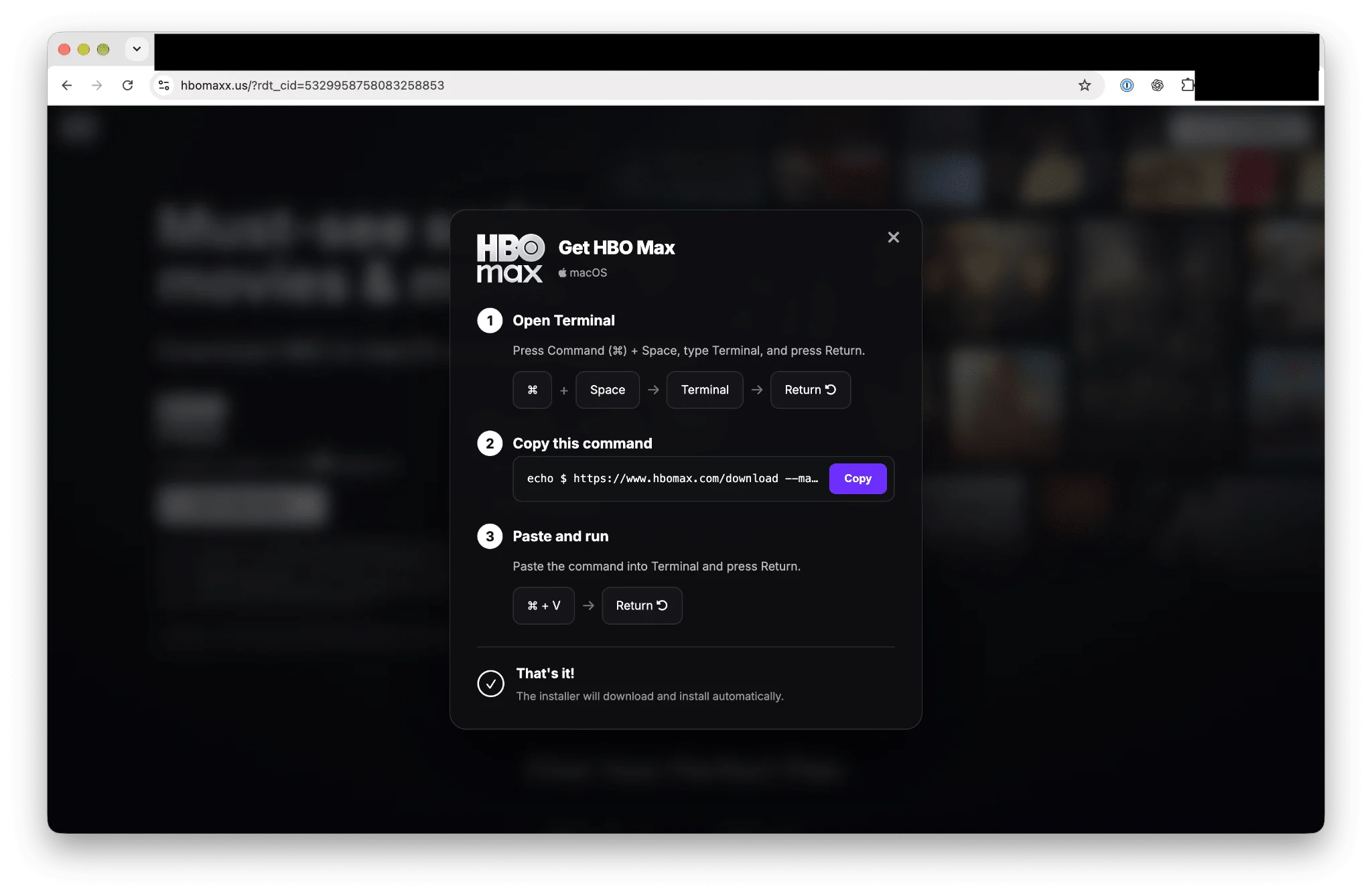Viewport: 1372px width, 896px height.
Task: Open site information icon in address bar
Action: click(163, 85)
